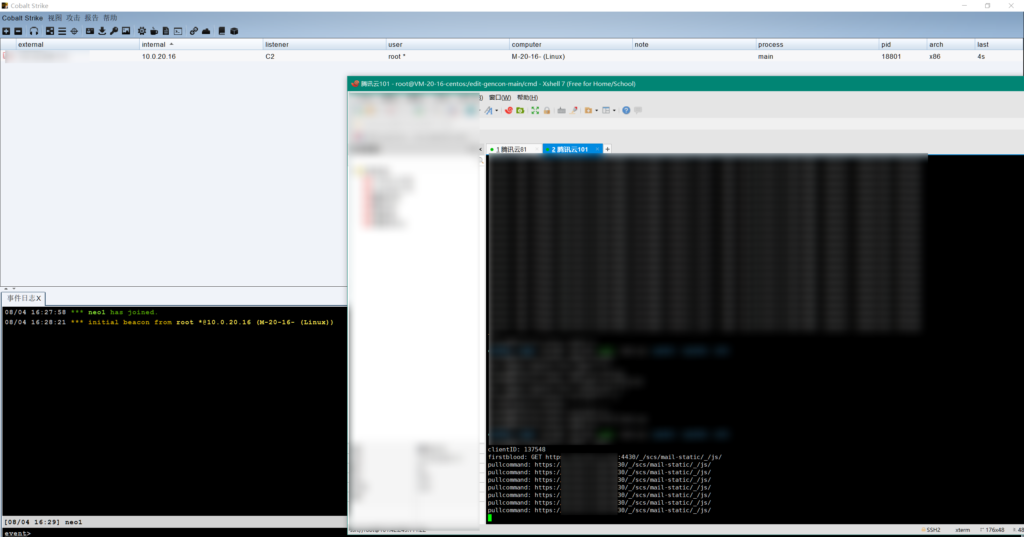
Task: Sort by the external column header
Action: click(x=78, y=44)
